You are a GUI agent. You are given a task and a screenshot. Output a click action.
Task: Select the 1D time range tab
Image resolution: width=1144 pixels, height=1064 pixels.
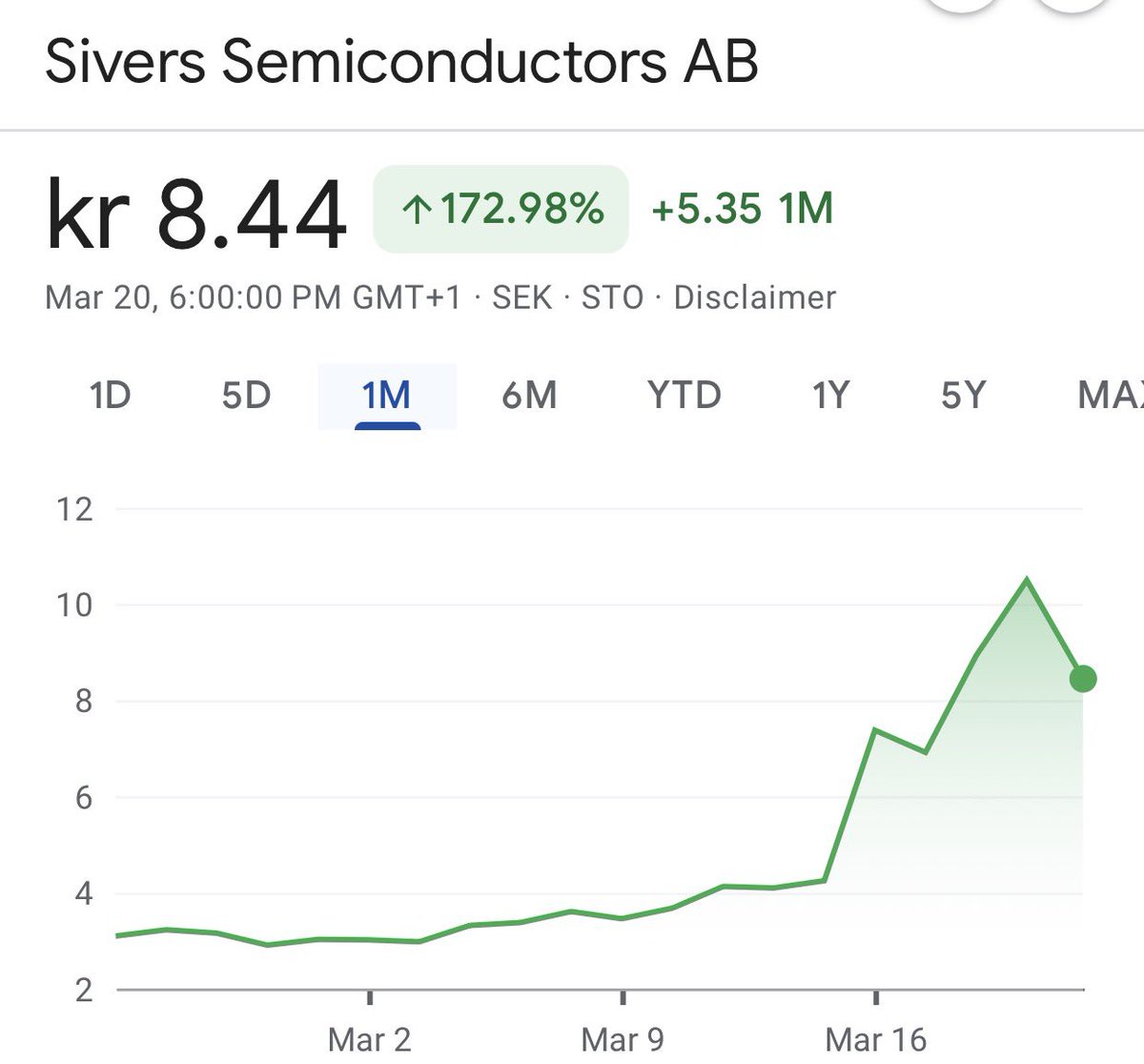coord(110,395)
